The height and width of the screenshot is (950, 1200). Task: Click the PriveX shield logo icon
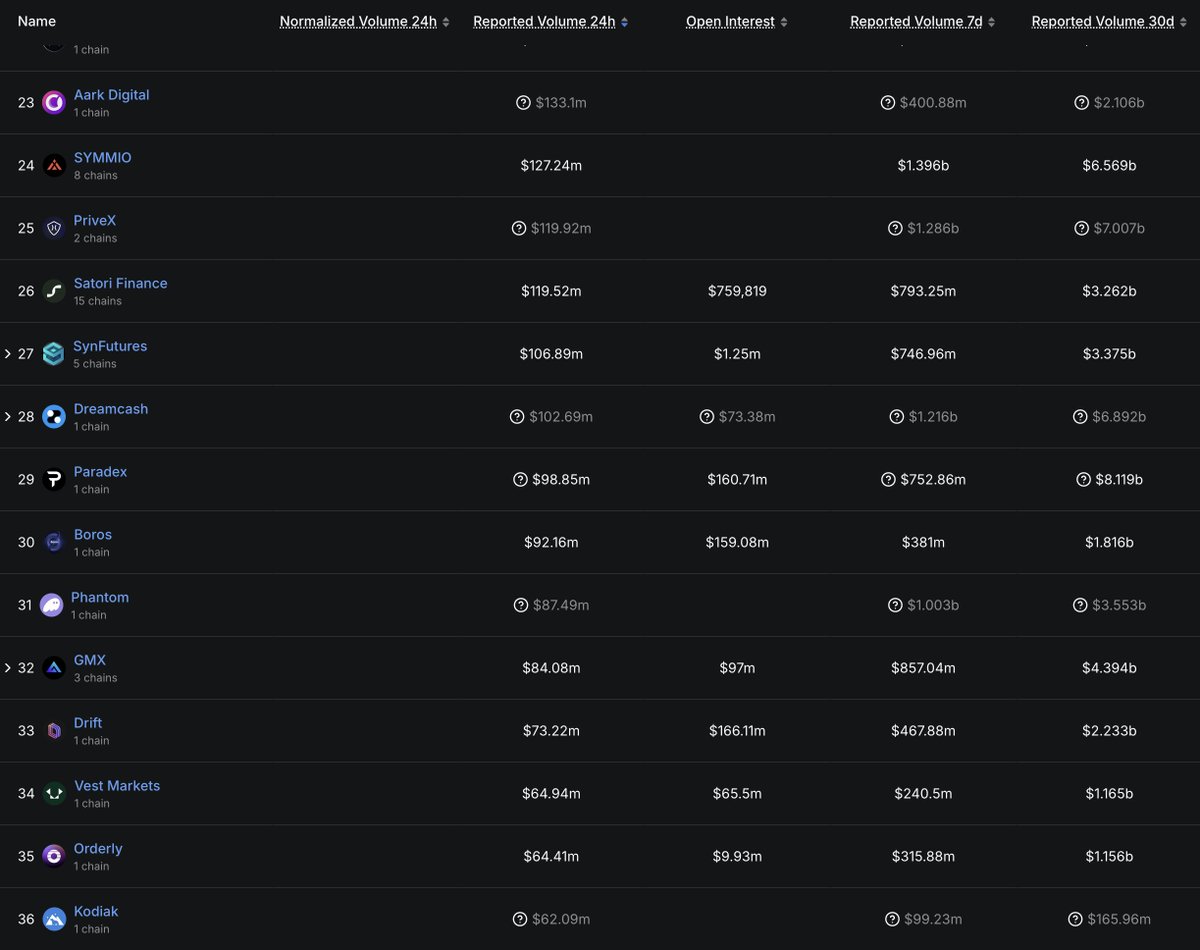pos(54,229)
